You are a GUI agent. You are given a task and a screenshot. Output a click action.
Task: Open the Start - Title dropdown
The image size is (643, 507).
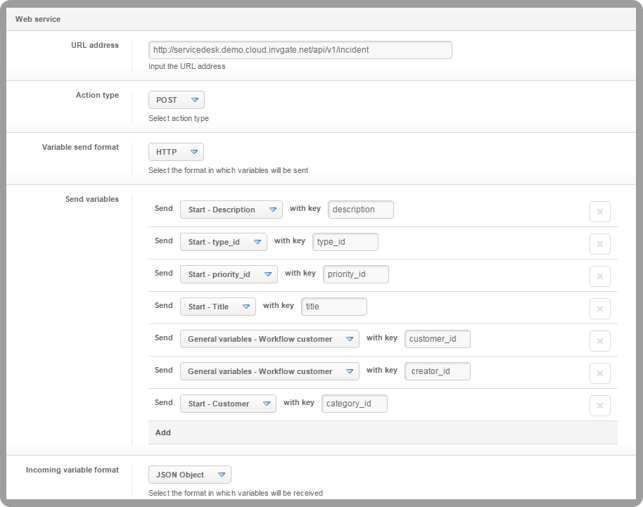pos(218,306)
